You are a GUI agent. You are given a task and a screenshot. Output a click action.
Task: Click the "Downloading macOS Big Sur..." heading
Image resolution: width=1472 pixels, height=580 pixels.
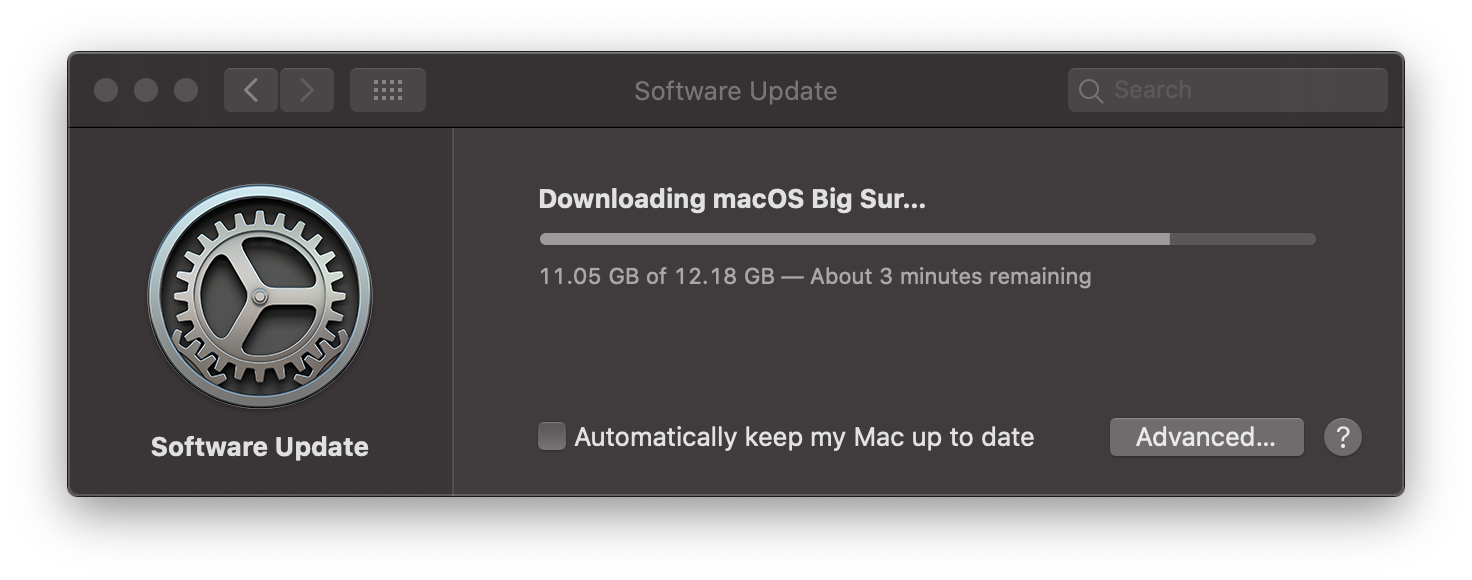point(732,199)
